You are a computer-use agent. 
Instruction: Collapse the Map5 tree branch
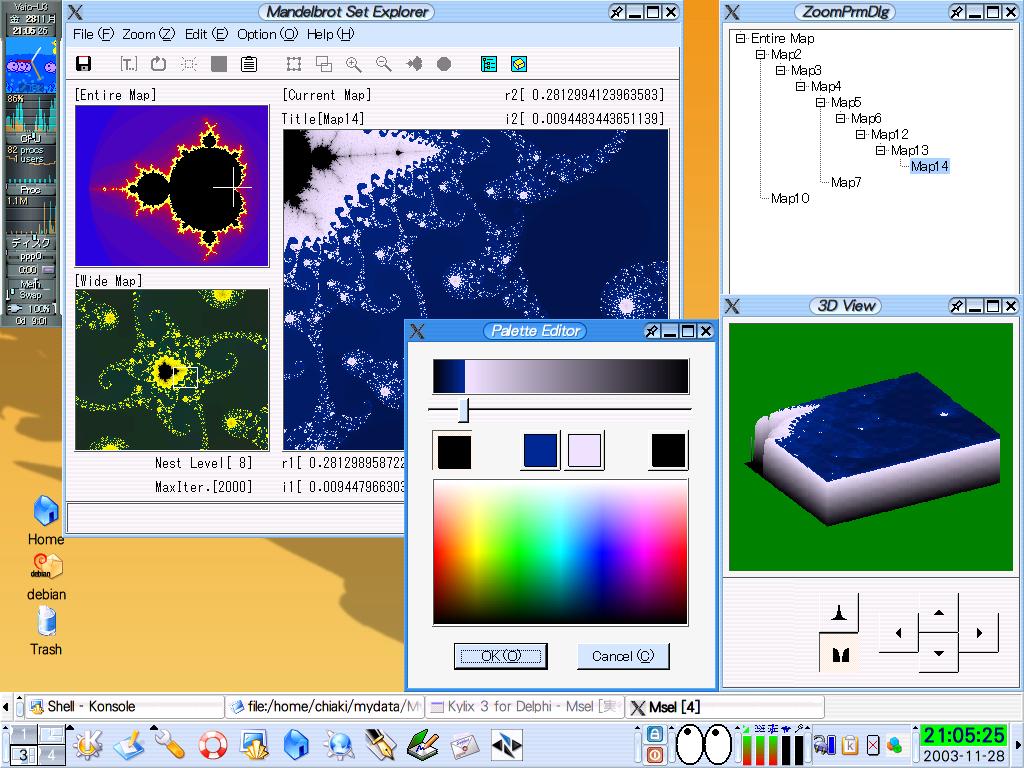pos(821,103)
